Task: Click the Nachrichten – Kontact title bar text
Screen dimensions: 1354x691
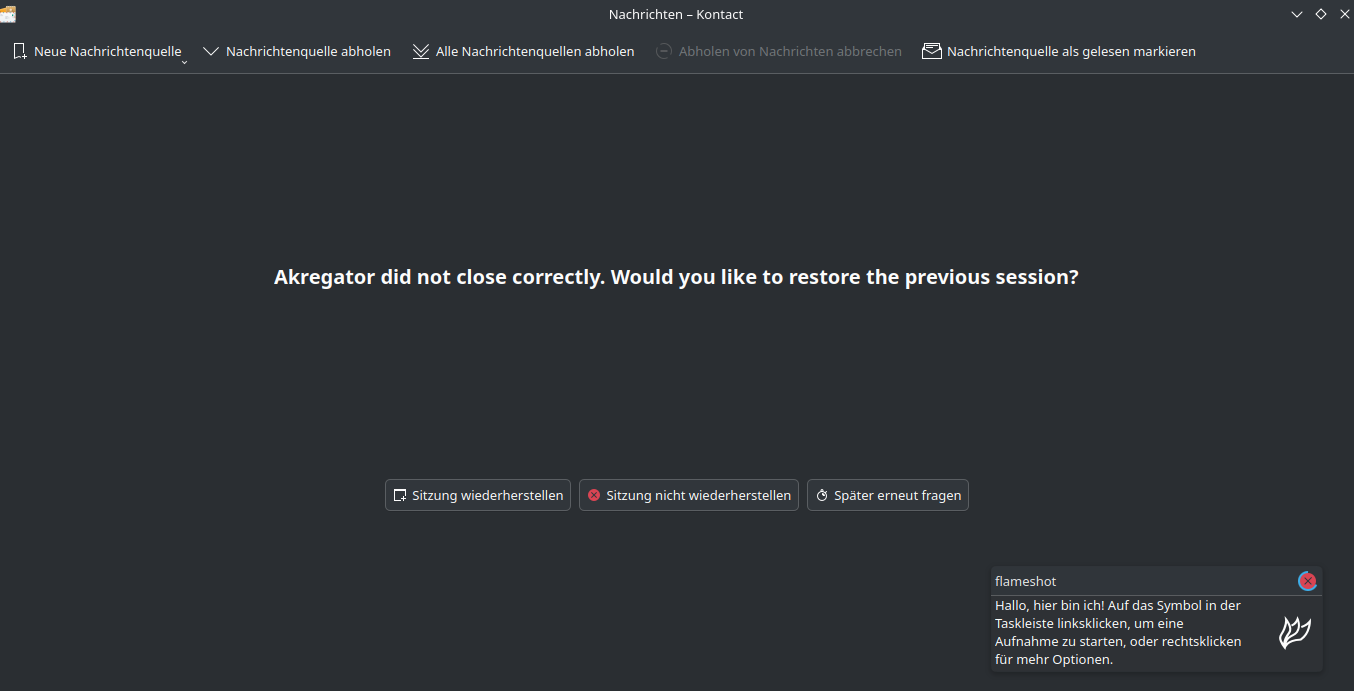Action: 676,14
